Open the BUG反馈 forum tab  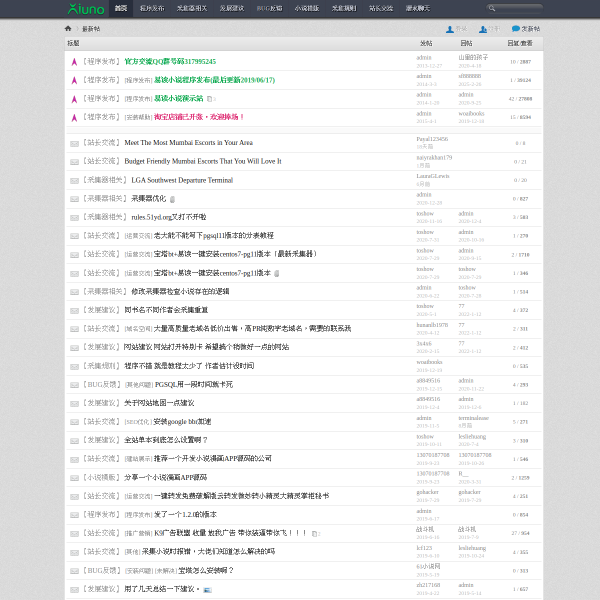click(x=269, y=8)
